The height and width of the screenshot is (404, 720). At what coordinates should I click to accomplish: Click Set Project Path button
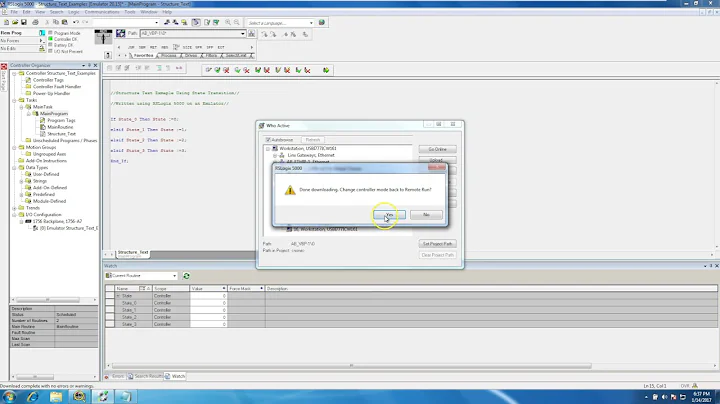coord(437,244)
